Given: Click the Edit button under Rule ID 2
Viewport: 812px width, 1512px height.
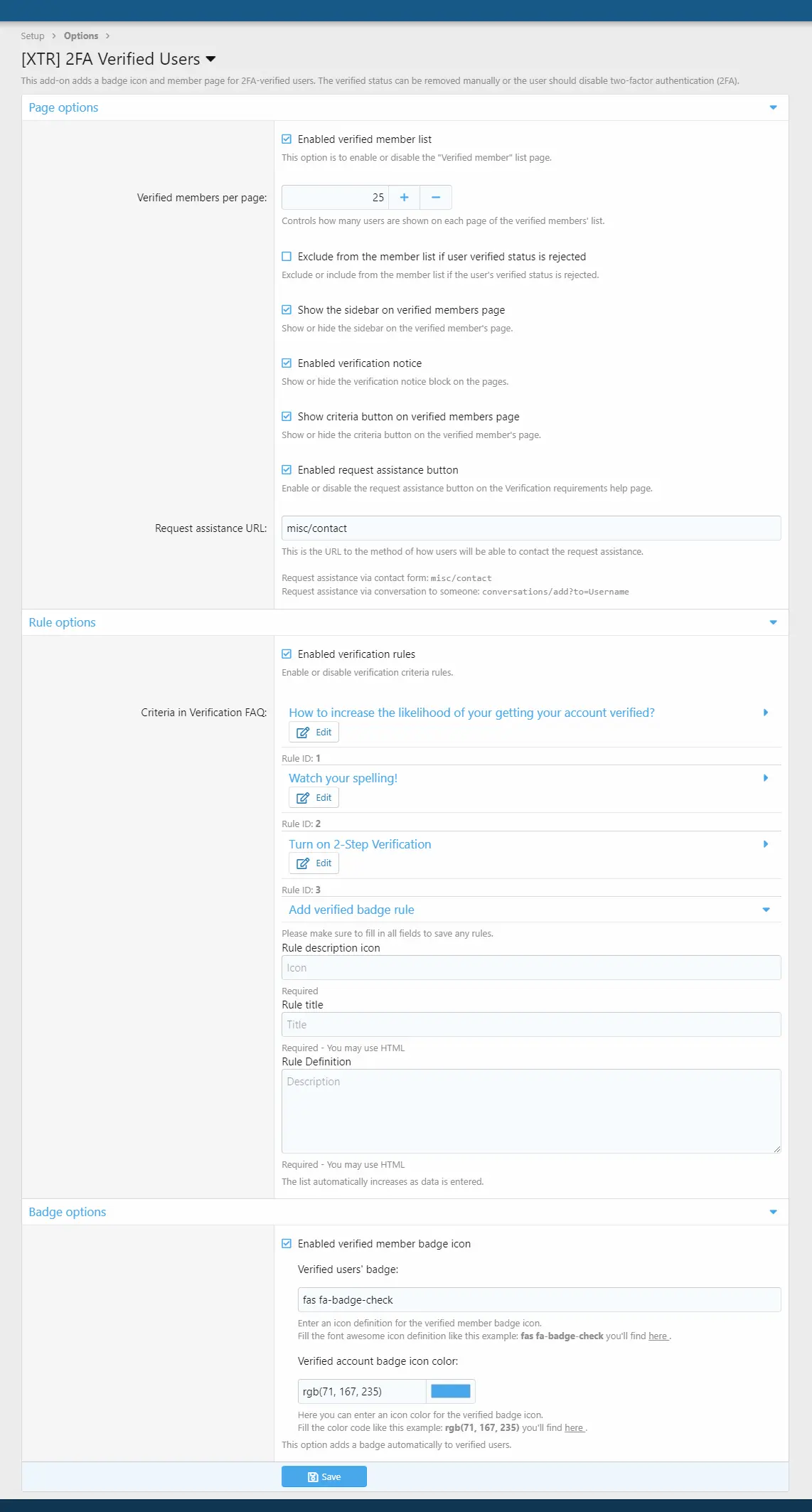Looking at the screenshot, I should (314, 863).
